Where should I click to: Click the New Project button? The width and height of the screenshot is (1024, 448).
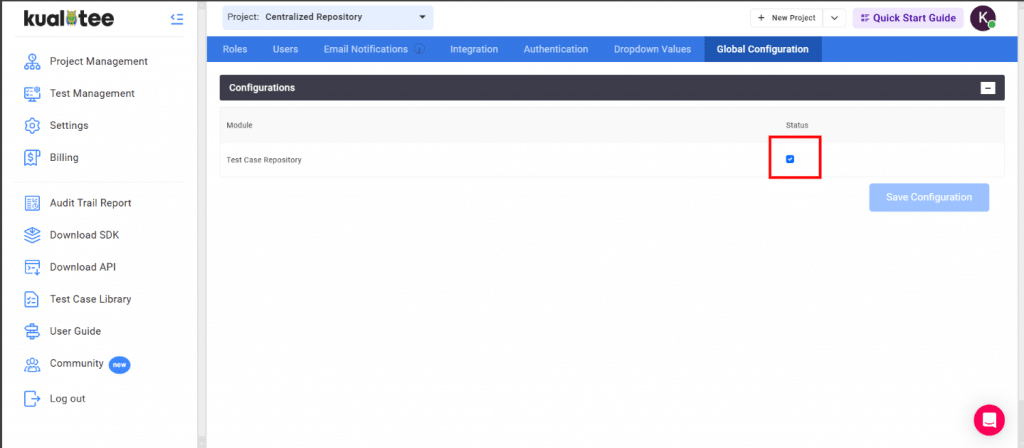point(786,18)
